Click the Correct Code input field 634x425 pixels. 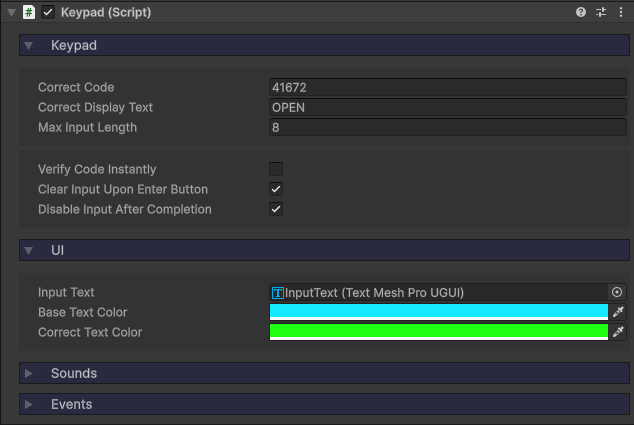click(x=448, y=87)
